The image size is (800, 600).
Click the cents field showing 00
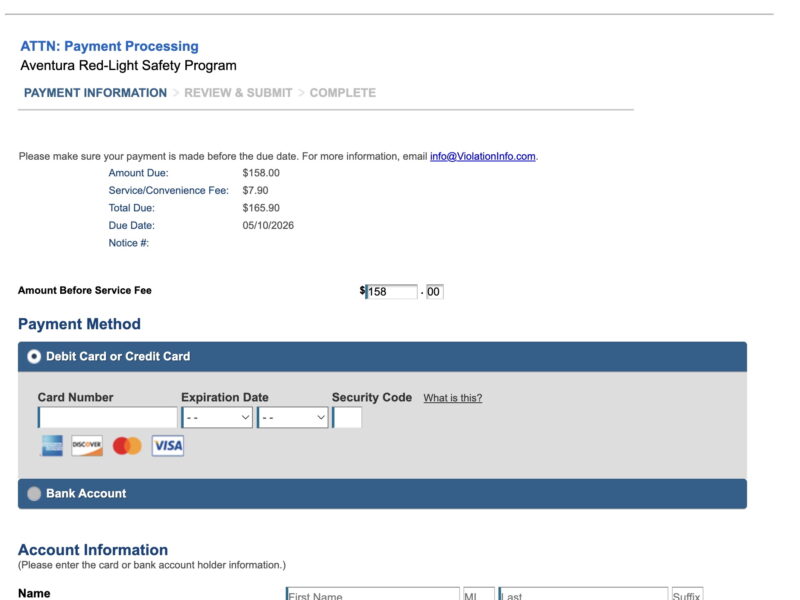click(x=435, y=292)
